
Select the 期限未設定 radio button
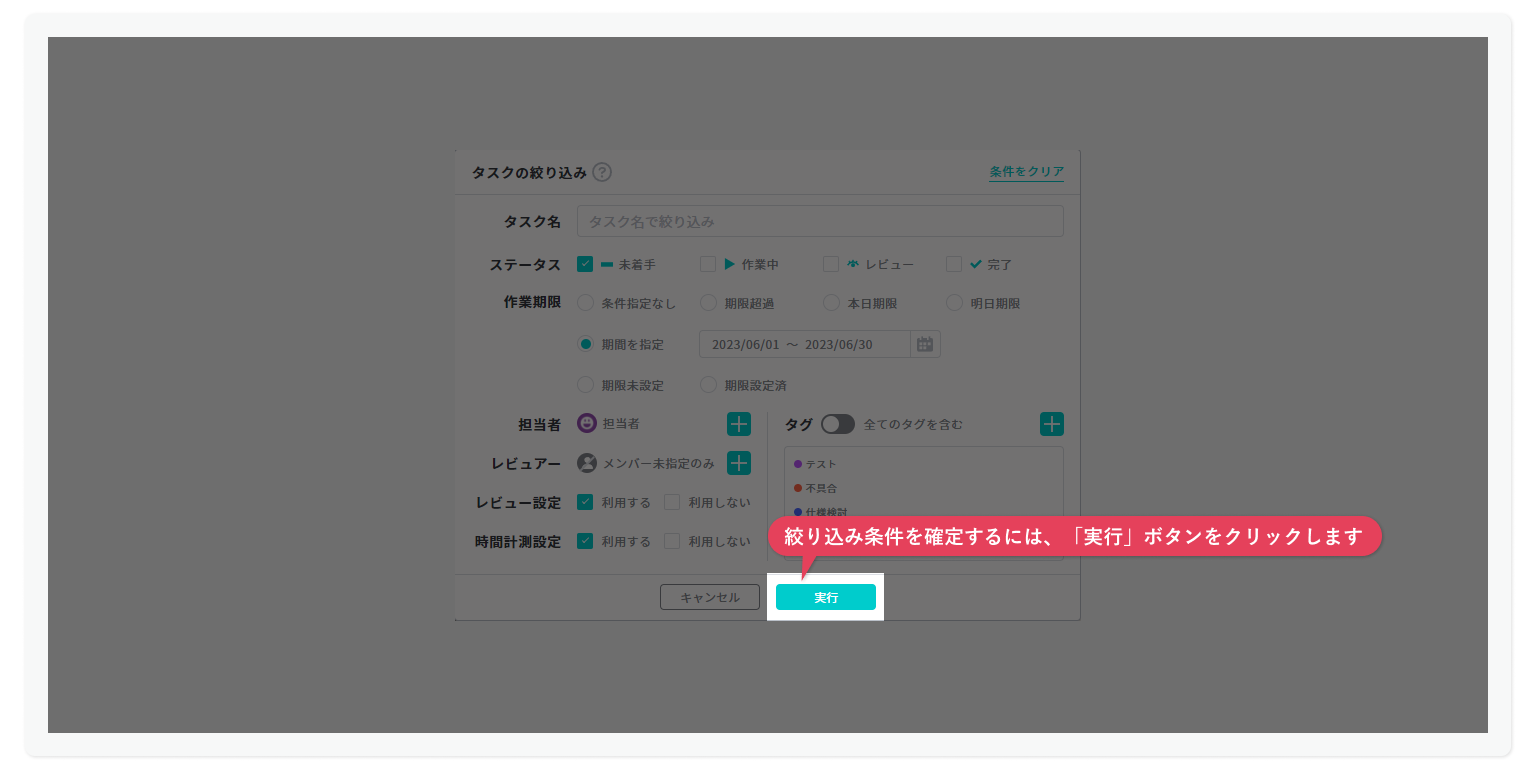pyautogui.click(x=586, y=384)
